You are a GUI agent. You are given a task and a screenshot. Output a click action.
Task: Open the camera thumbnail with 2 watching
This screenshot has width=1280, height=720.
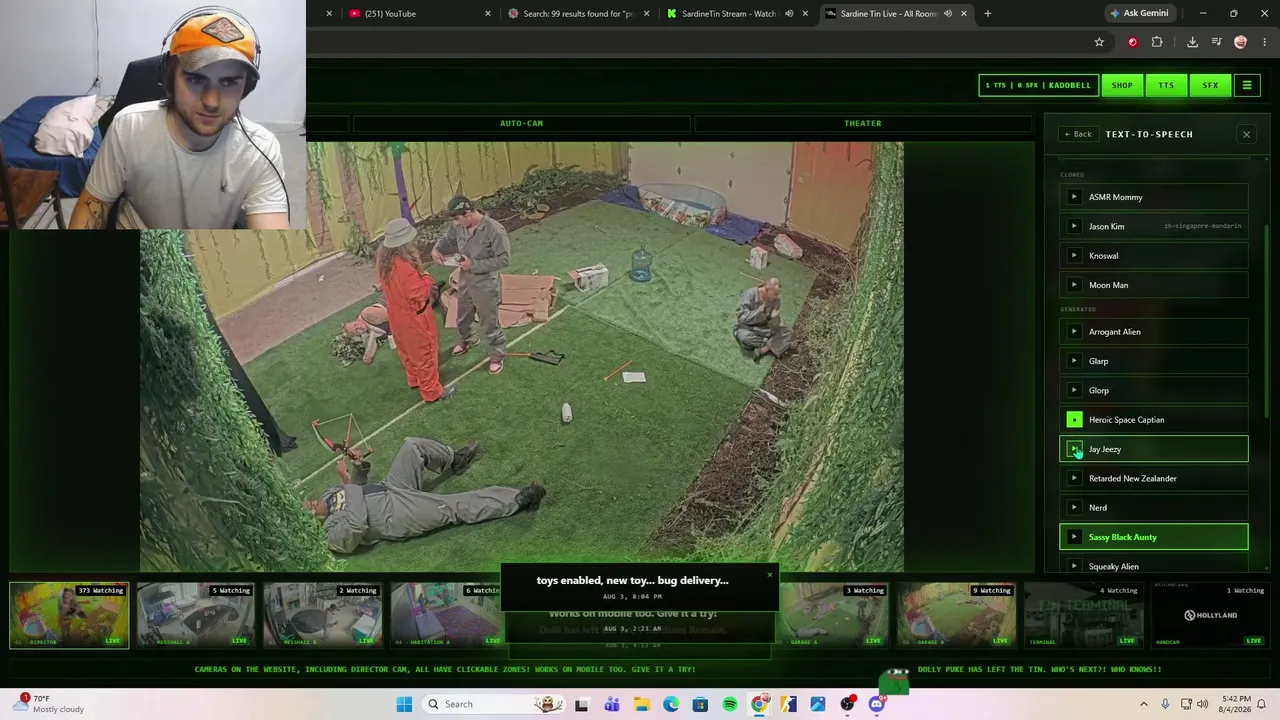(x=322, y=615)
